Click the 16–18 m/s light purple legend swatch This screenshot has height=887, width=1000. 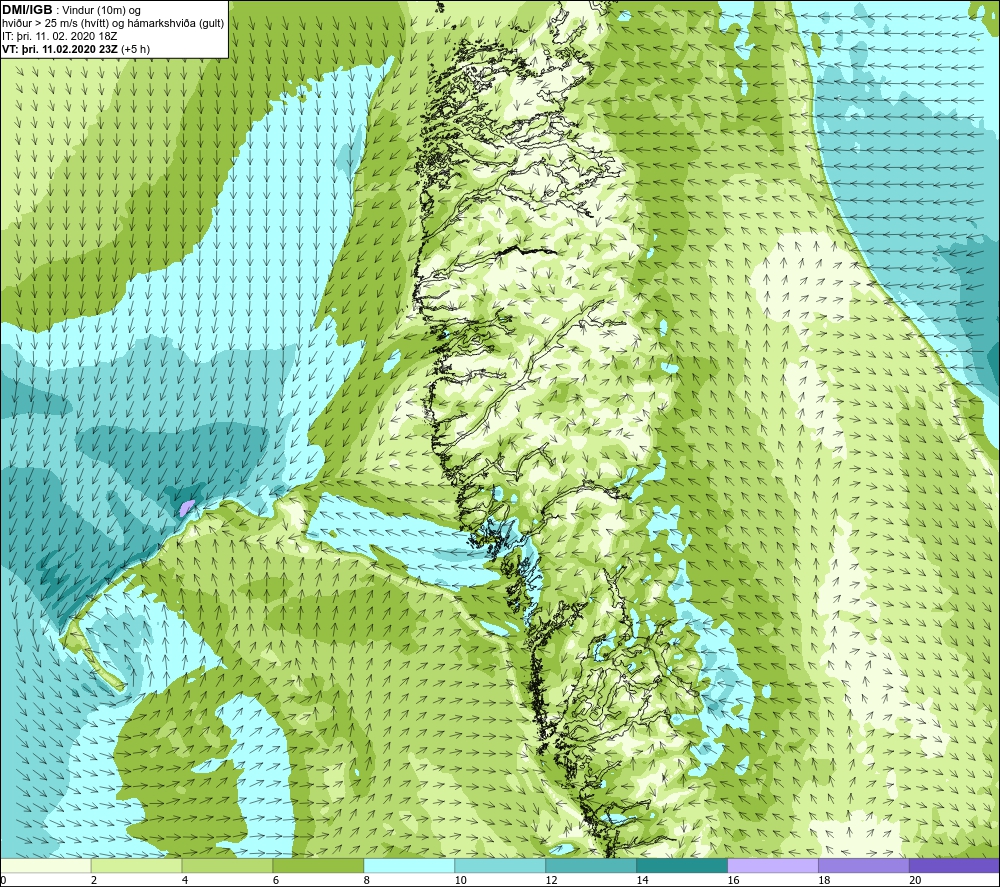(x=773, y=865)
